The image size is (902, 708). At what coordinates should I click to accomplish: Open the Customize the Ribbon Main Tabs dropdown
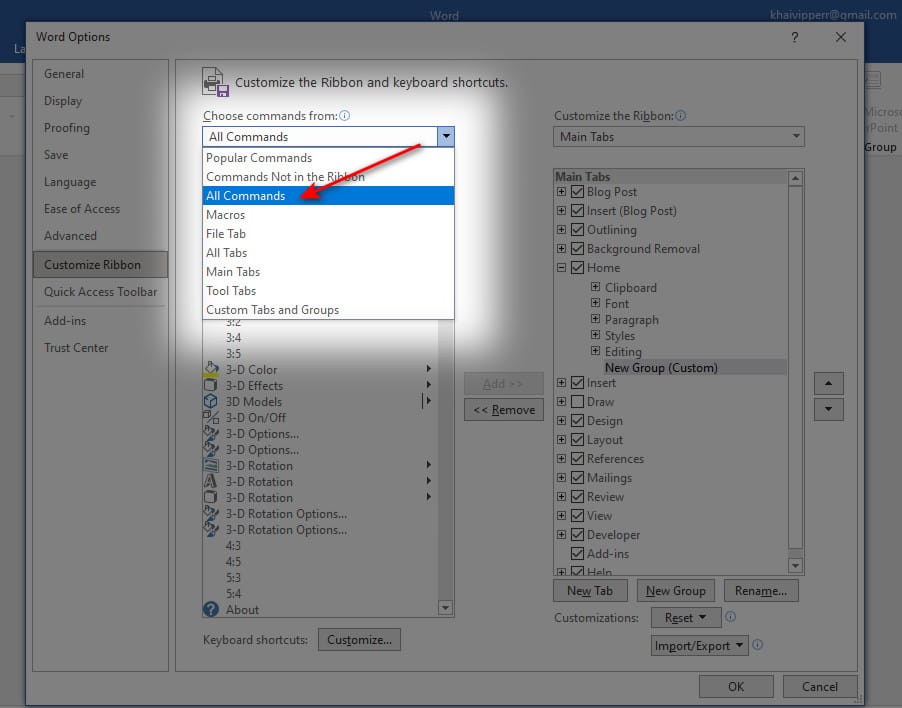click(x=679, y=137)
